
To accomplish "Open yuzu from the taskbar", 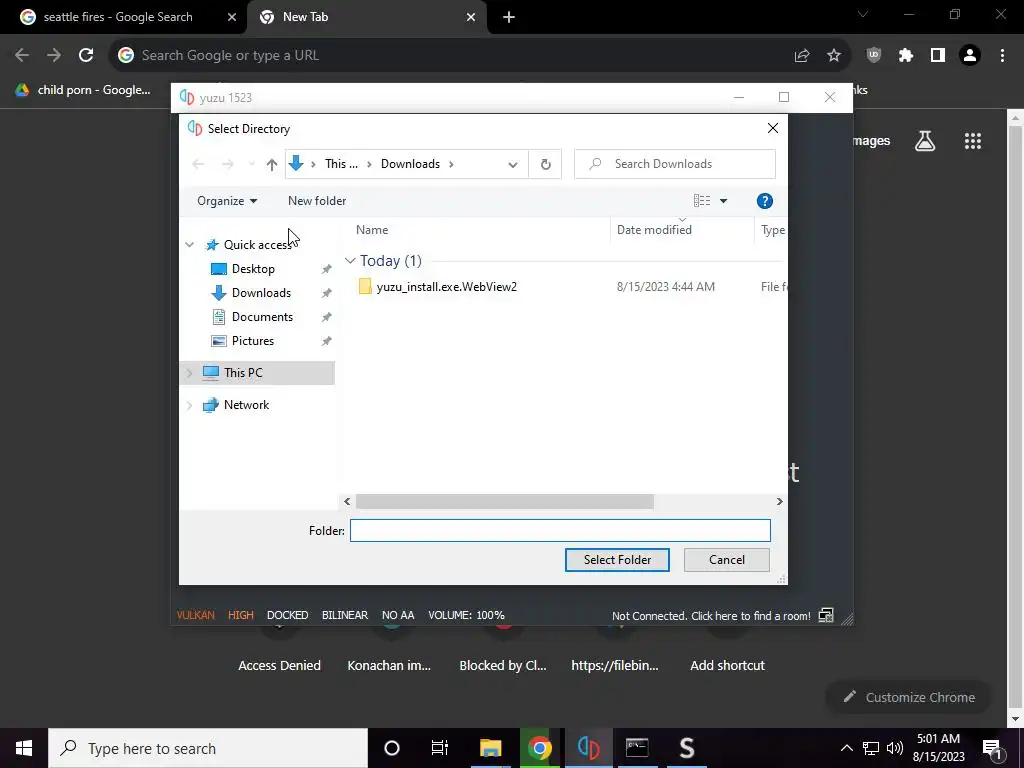I will coord(588,748).
